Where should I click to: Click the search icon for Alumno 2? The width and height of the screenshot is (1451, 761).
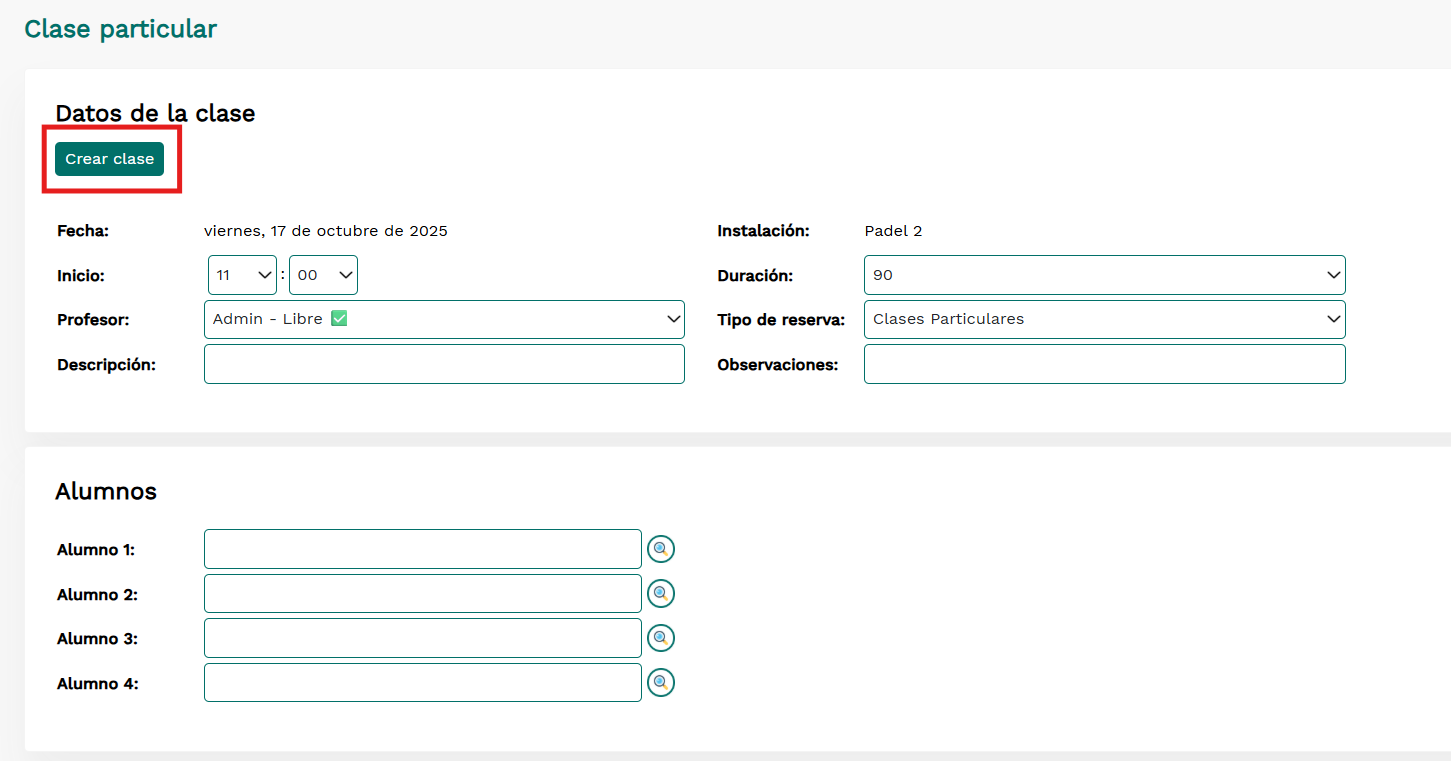660,594
